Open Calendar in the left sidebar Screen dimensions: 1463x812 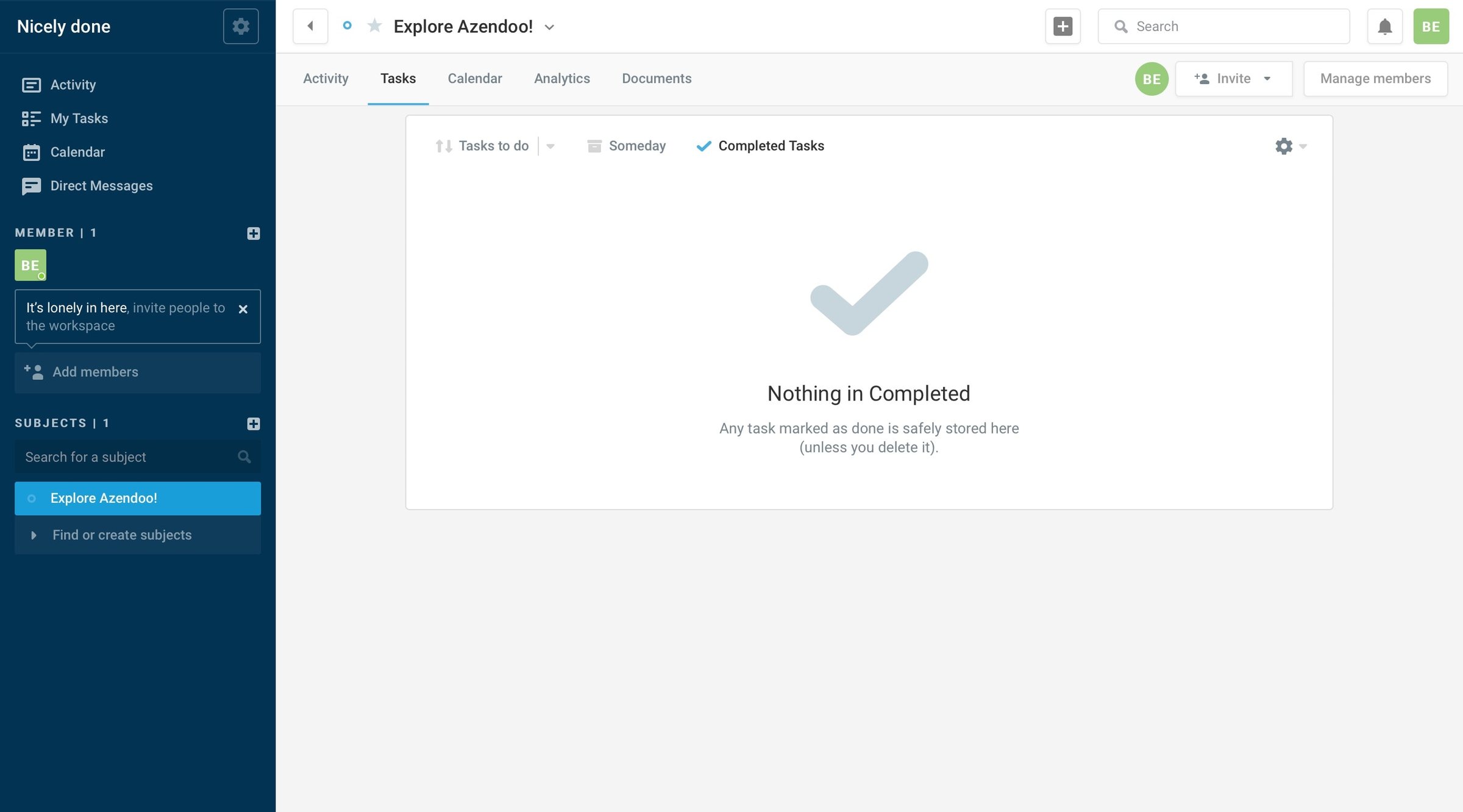(x=63, y=152)
